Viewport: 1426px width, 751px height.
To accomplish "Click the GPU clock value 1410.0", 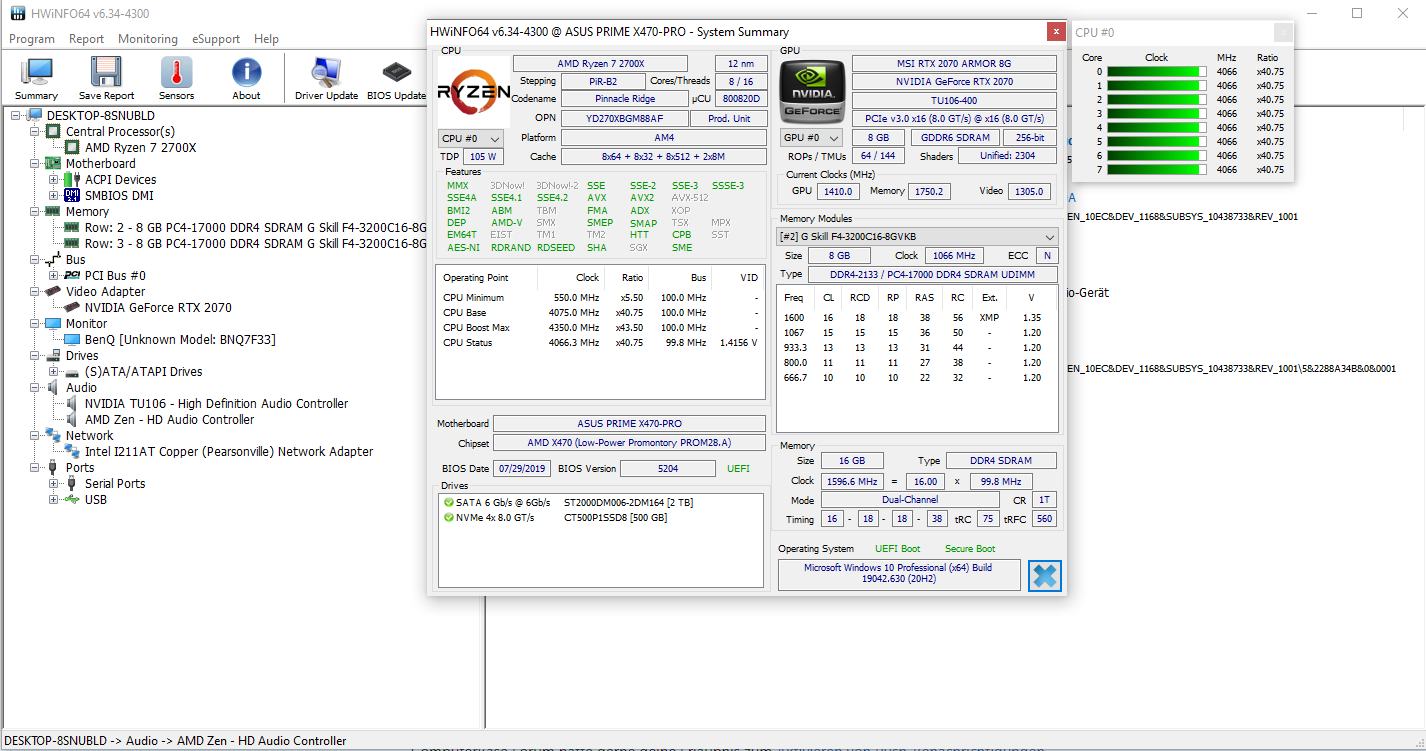I will (838, 191).
